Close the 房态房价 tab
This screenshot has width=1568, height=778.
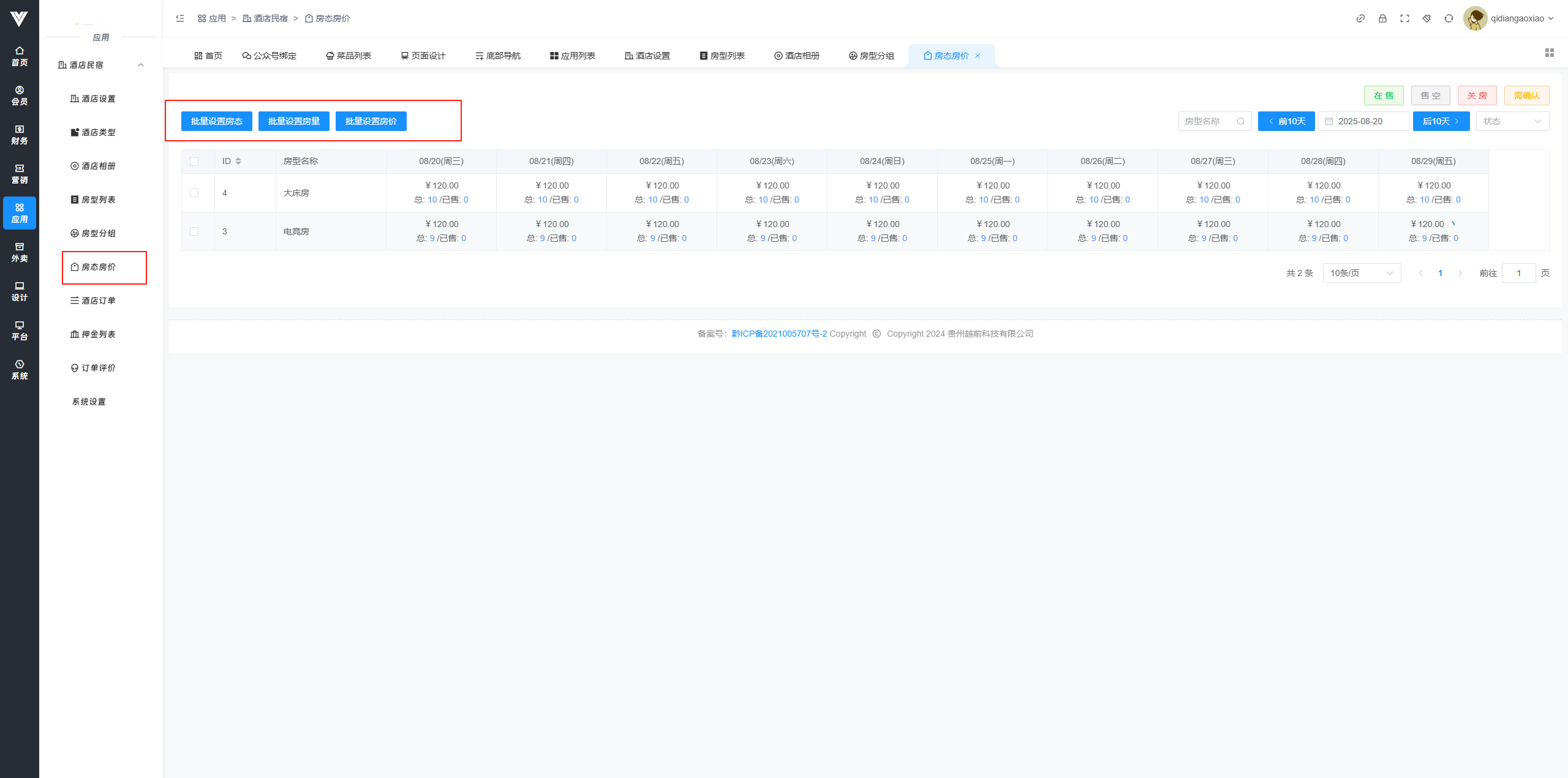[x=978, y=56]
